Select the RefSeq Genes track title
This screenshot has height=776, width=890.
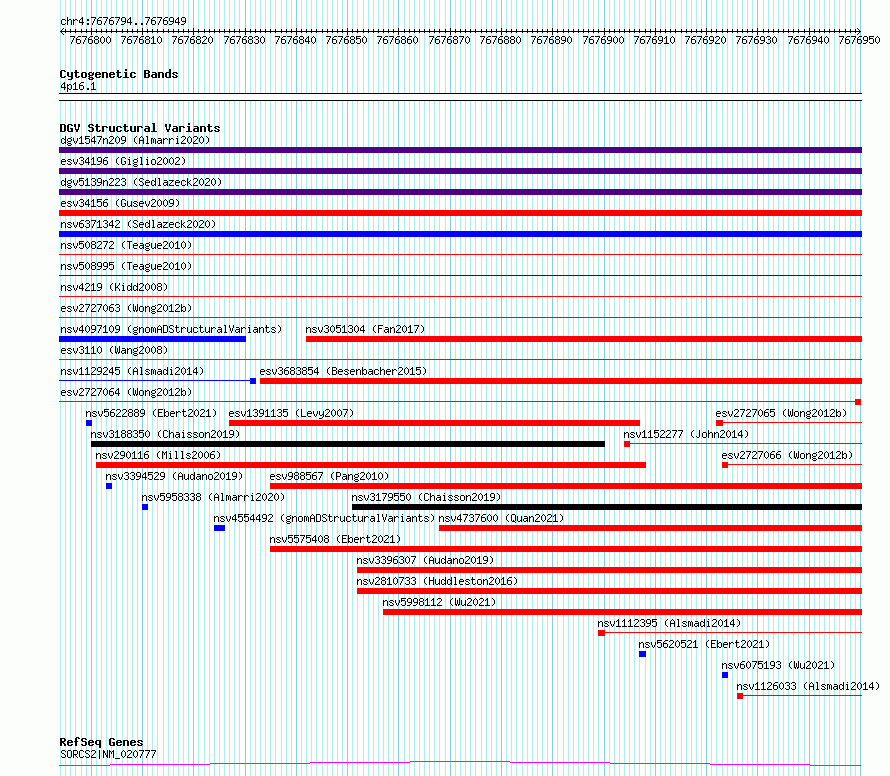pos(102,743)
